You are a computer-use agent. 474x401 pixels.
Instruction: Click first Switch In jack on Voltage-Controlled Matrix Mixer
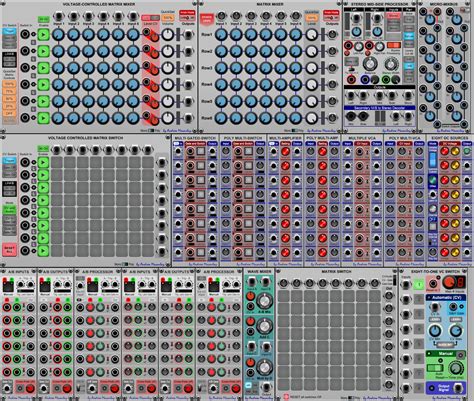pyautogui.click(x=25, y=34)
